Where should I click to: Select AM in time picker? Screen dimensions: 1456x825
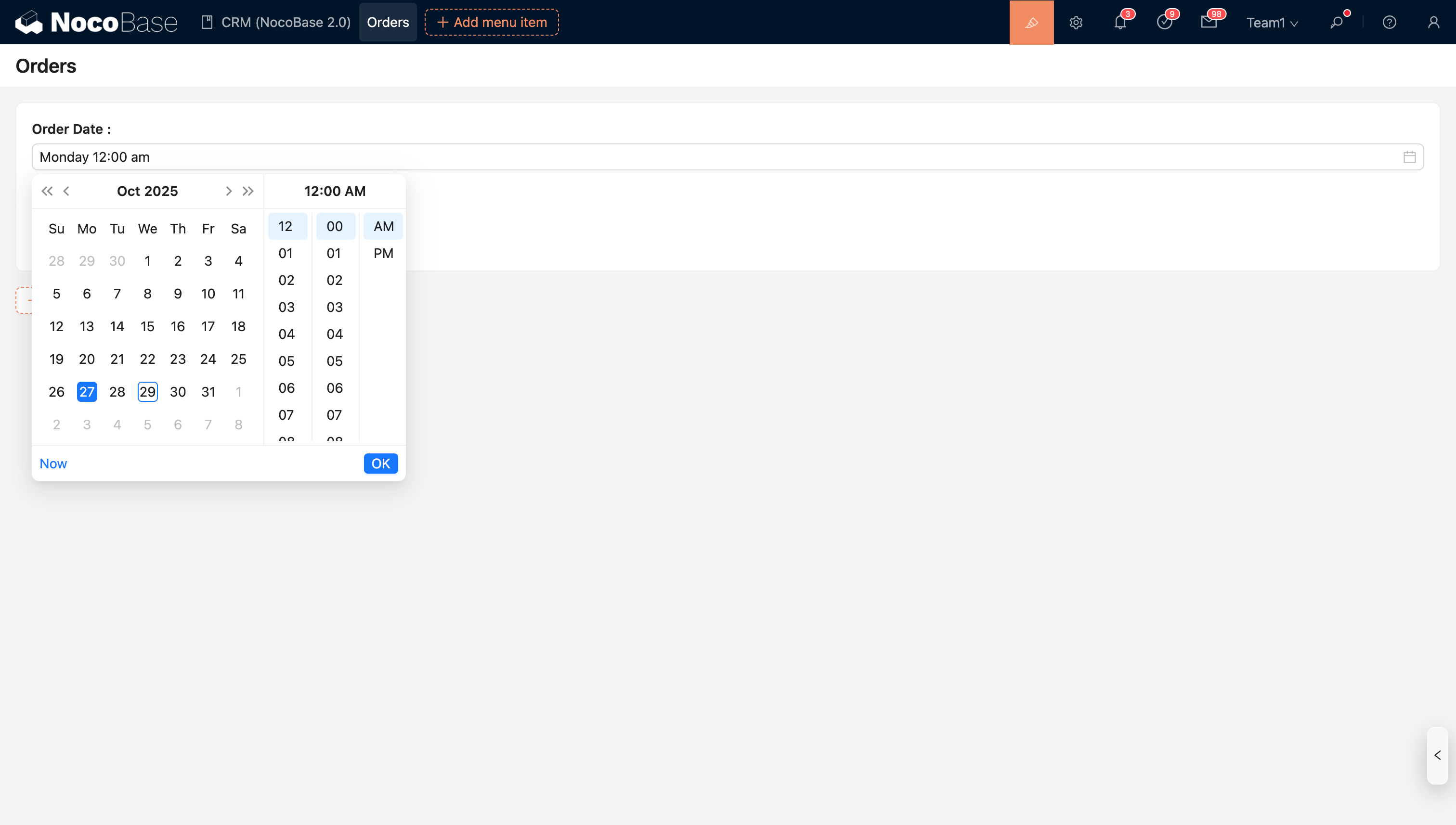click(x=383, y=226)
